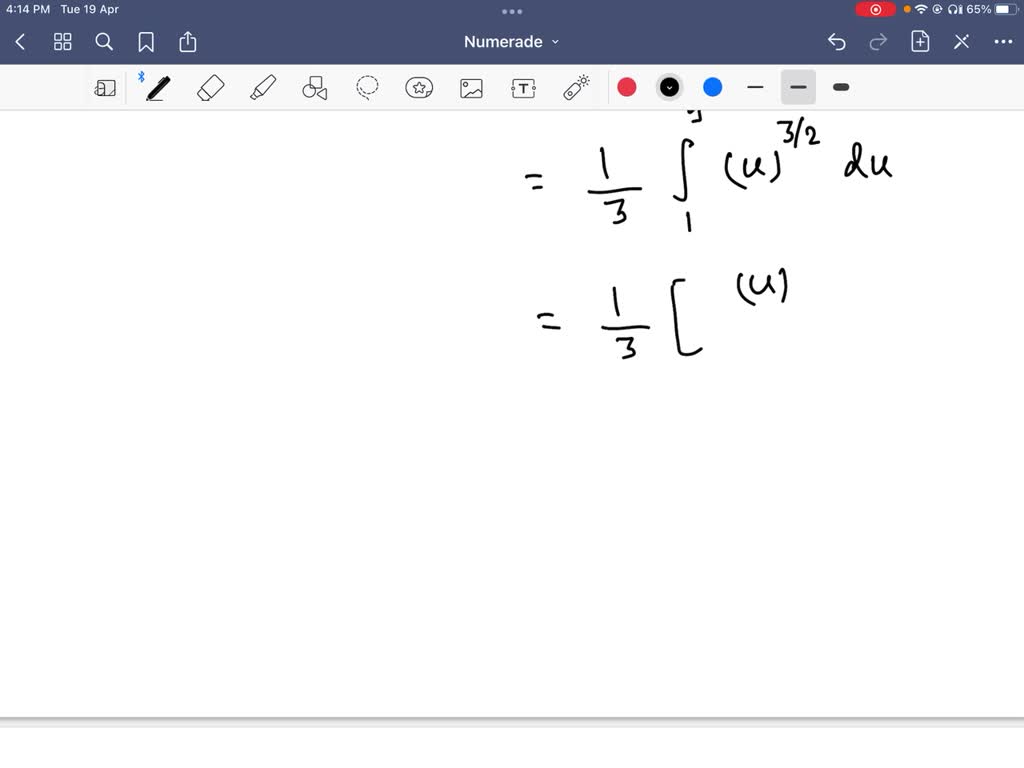Image resolution: width=1024 pixels, height=768 pixels.
Task: Insert an image from the toolbar
Action: coord(471,87)
